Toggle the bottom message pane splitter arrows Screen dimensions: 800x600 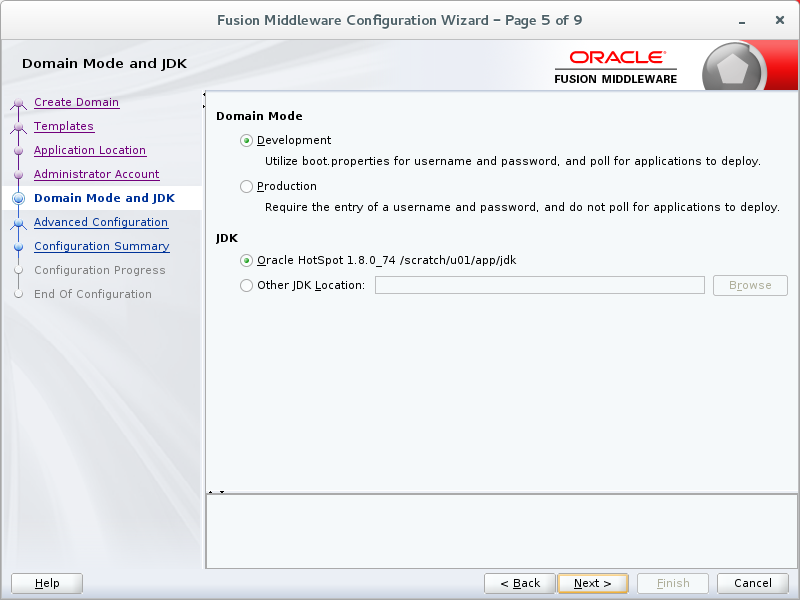click(x=216, y=492)
